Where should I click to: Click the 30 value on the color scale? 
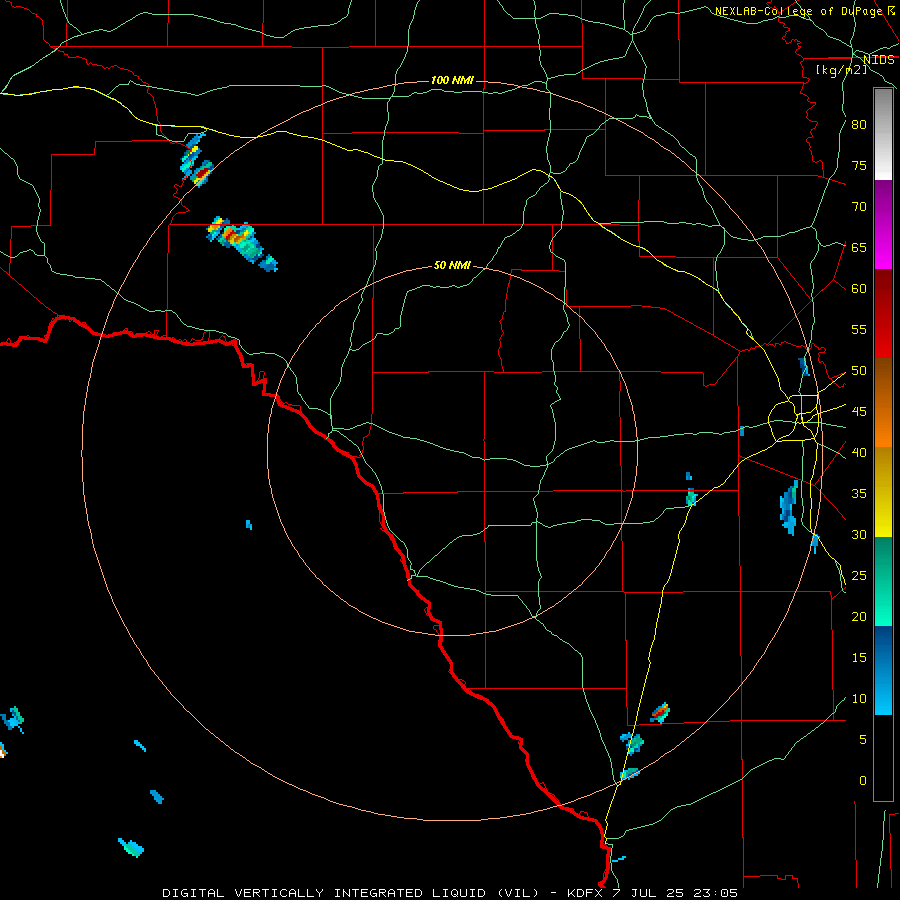(x=859, y=534)
